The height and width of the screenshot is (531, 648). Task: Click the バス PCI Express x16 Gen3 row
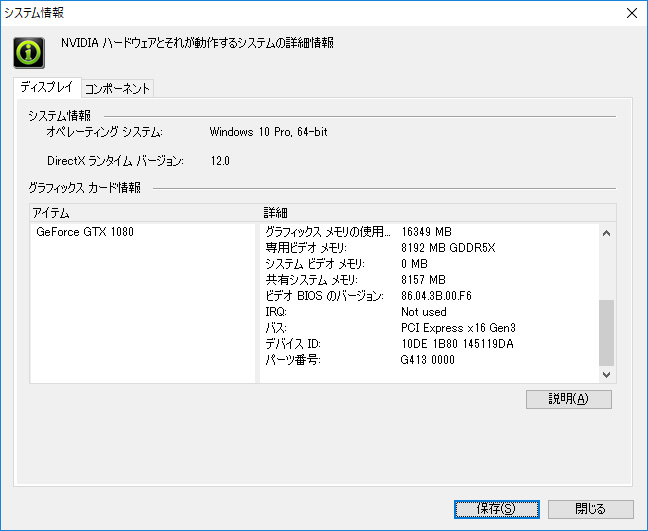(430, 328)
